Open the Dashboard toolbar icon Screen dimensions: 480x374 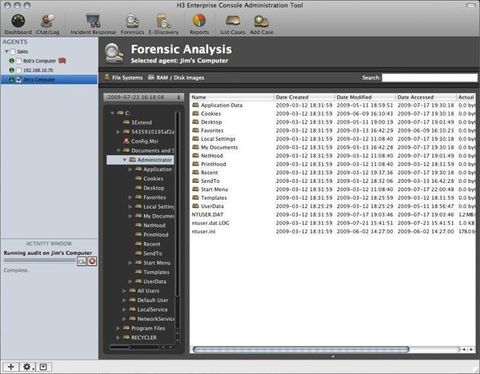tap(18, 21)
